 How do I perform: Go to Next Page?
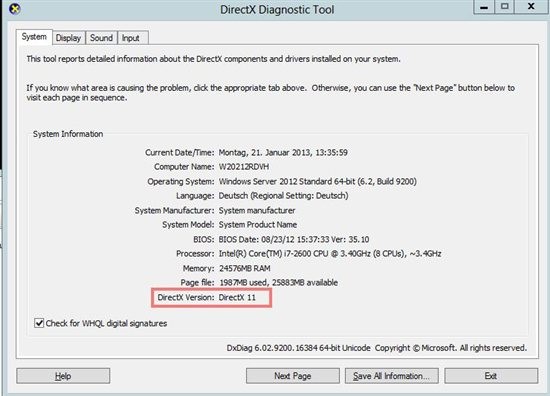pos(293,376)
